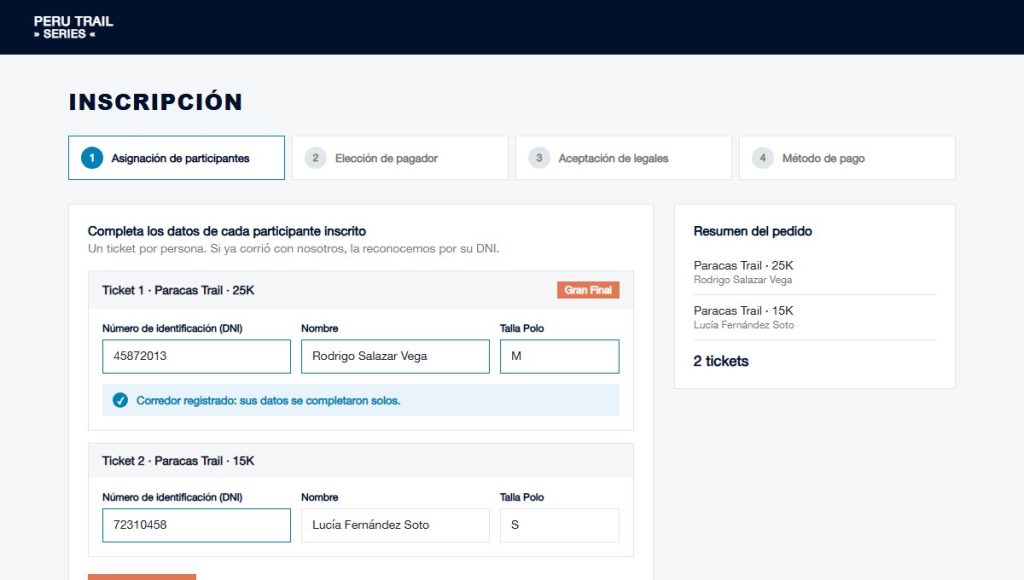Click Paracas Trail · 25K in order summary
The height and width of the screenshot is (580, 1024).
point(743,265)
